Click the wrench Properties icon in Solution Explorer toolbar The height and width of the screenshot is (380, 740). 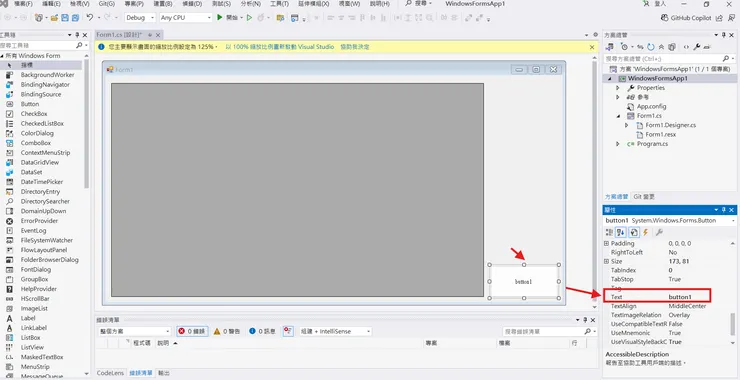pos(697,47)
